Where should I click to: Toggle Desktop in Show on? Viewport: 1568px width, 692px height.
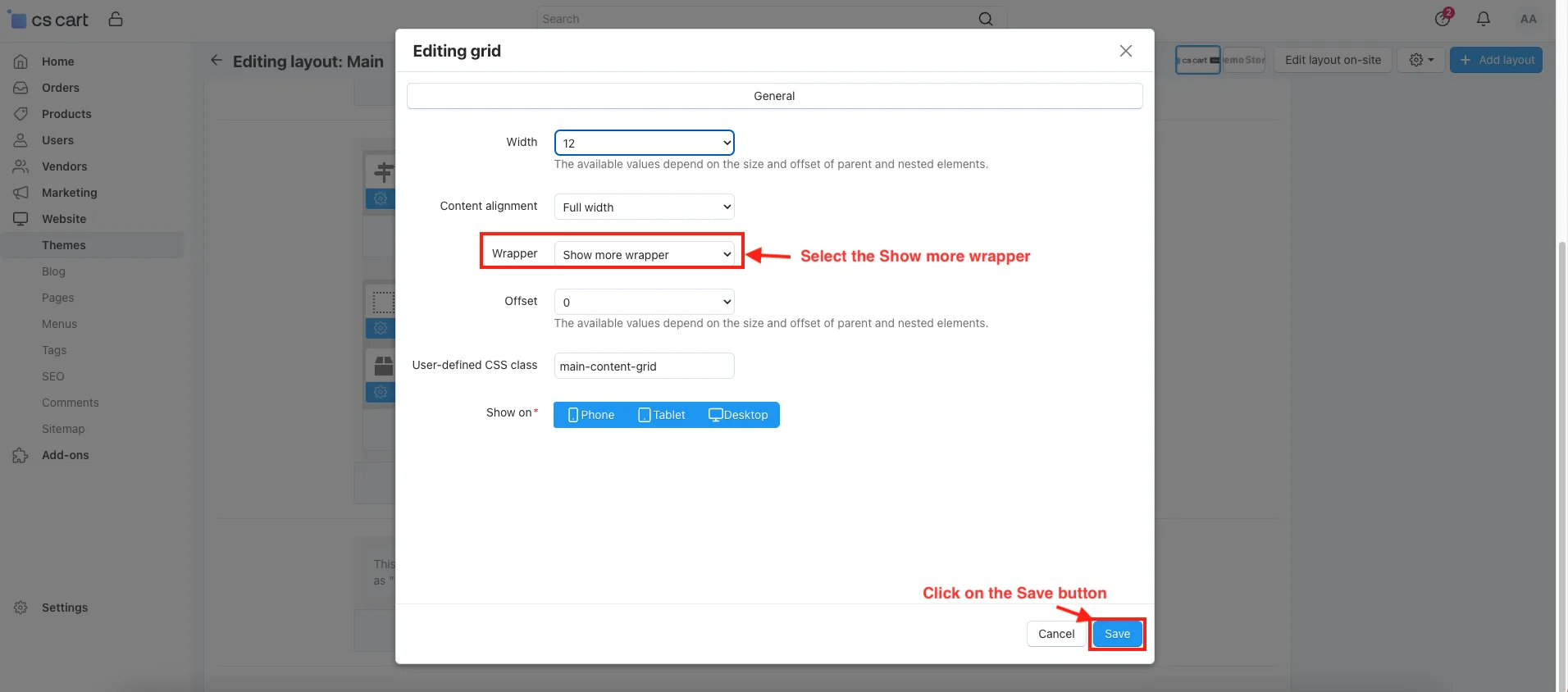[738, 415]
